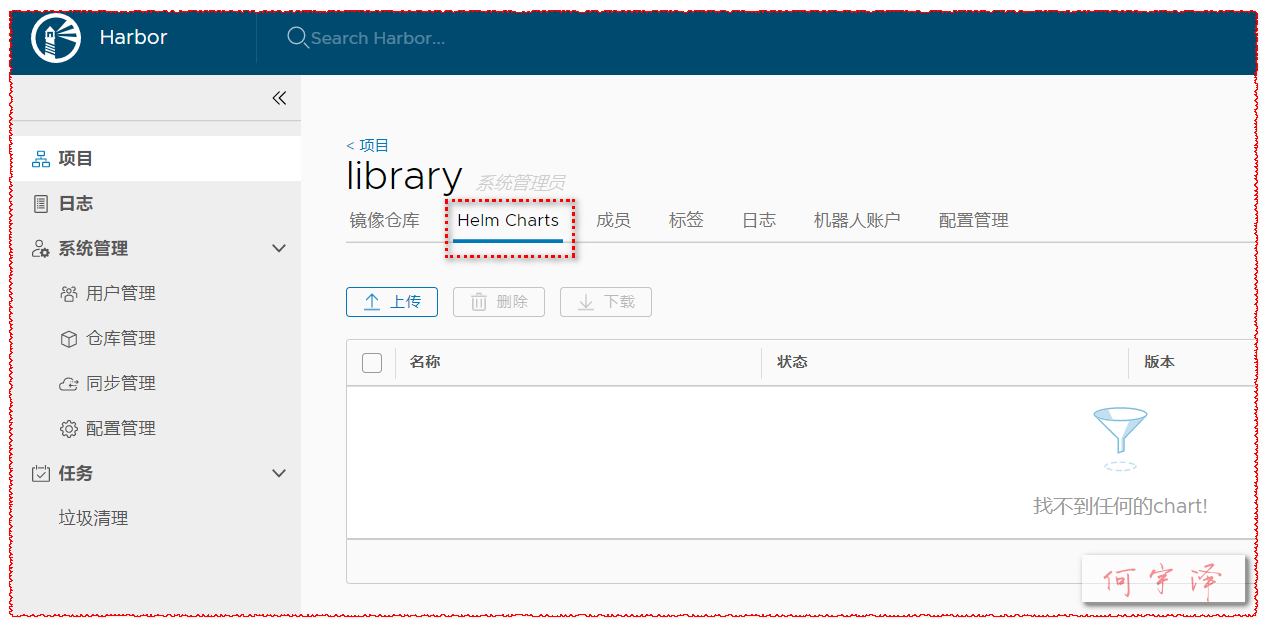Image resolution: width=1268 pixels, height=627 pixels.
Task: Click the 仓库管理 registry cube icon
Action: click(68, 339)
